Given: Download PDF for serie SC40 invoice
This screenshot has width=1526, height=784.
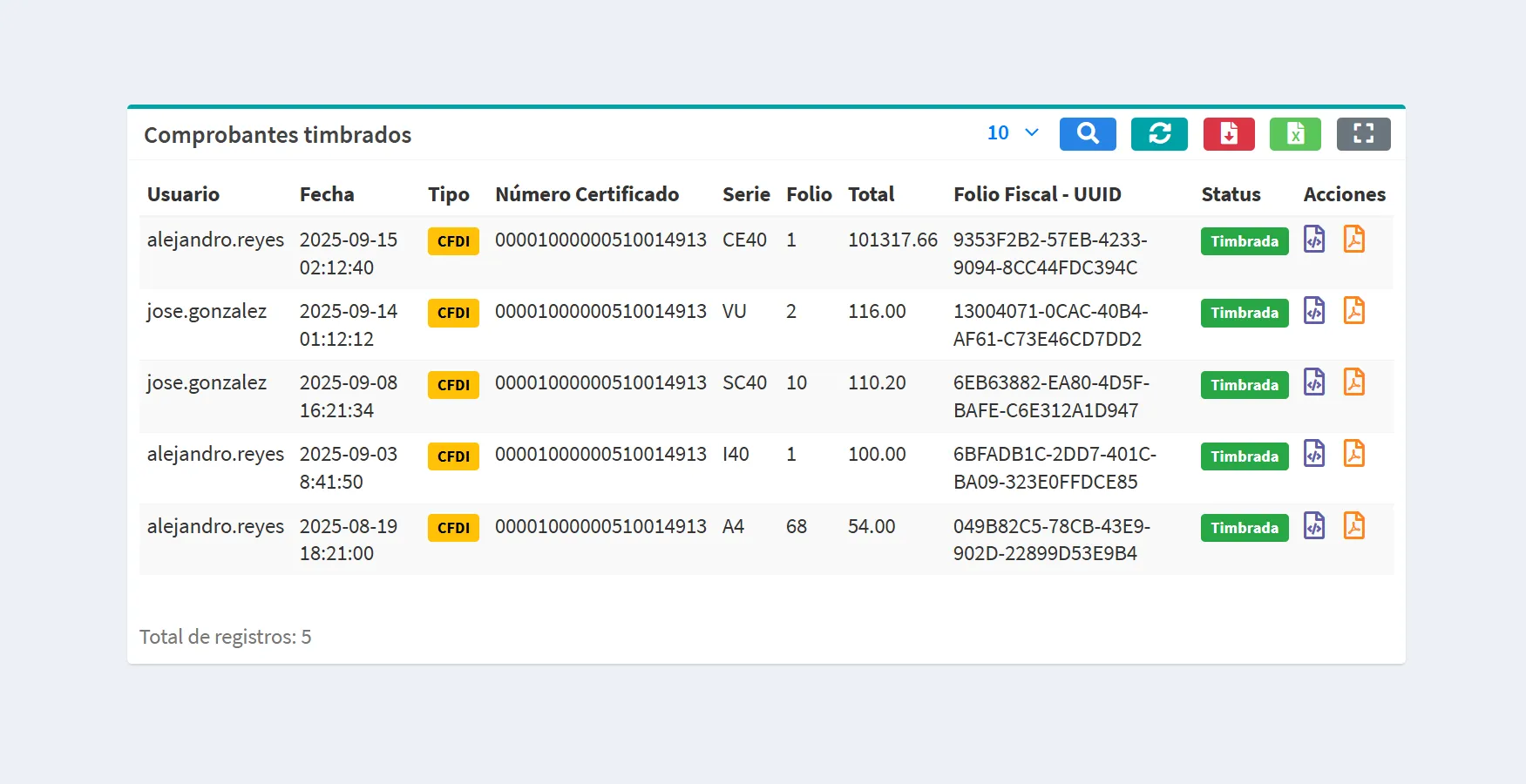Looking at the screenshot, I should [x=1353, y=382].
